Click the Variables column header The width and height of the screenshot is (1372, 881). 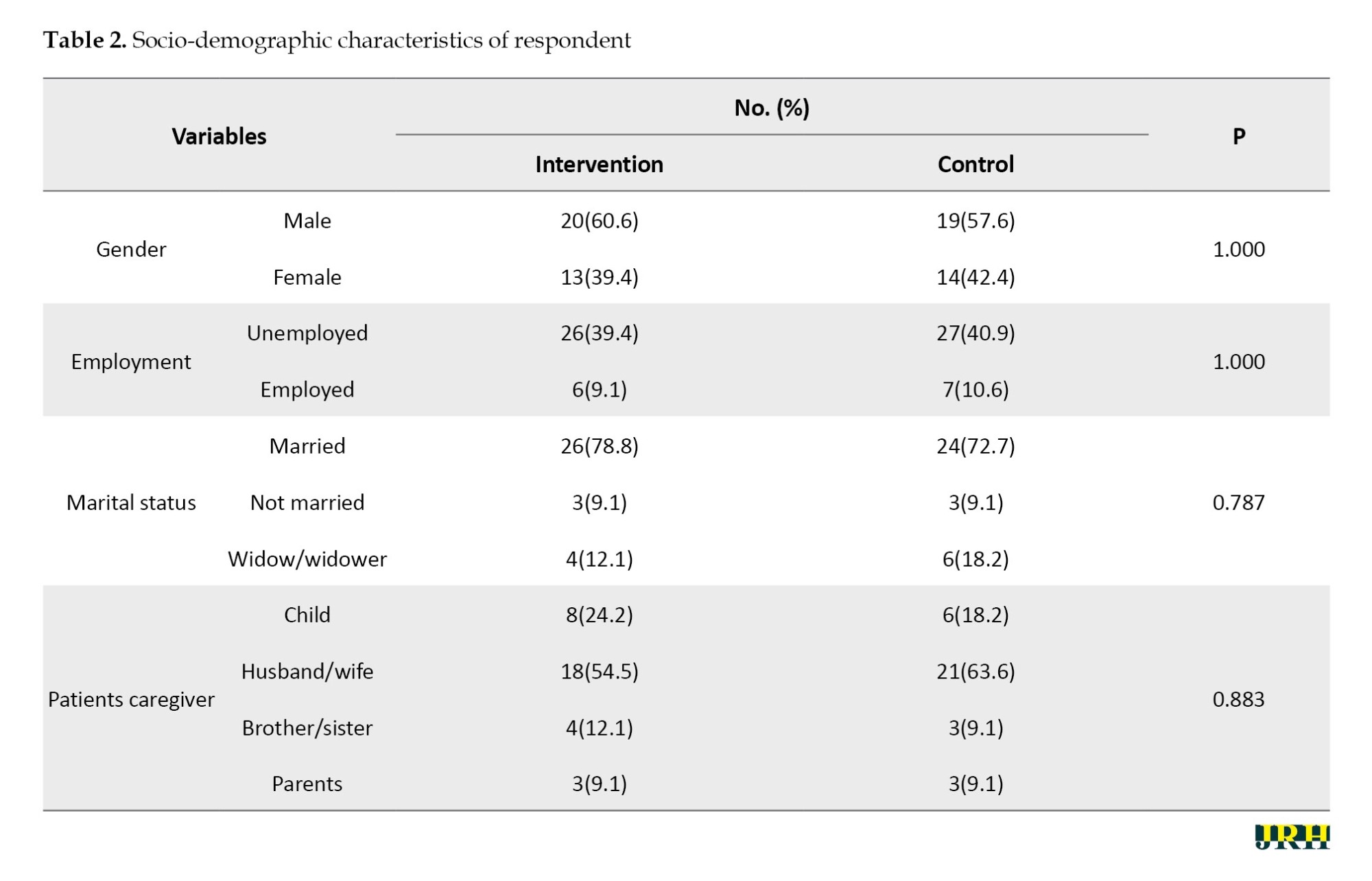click(x=219, y=136)
